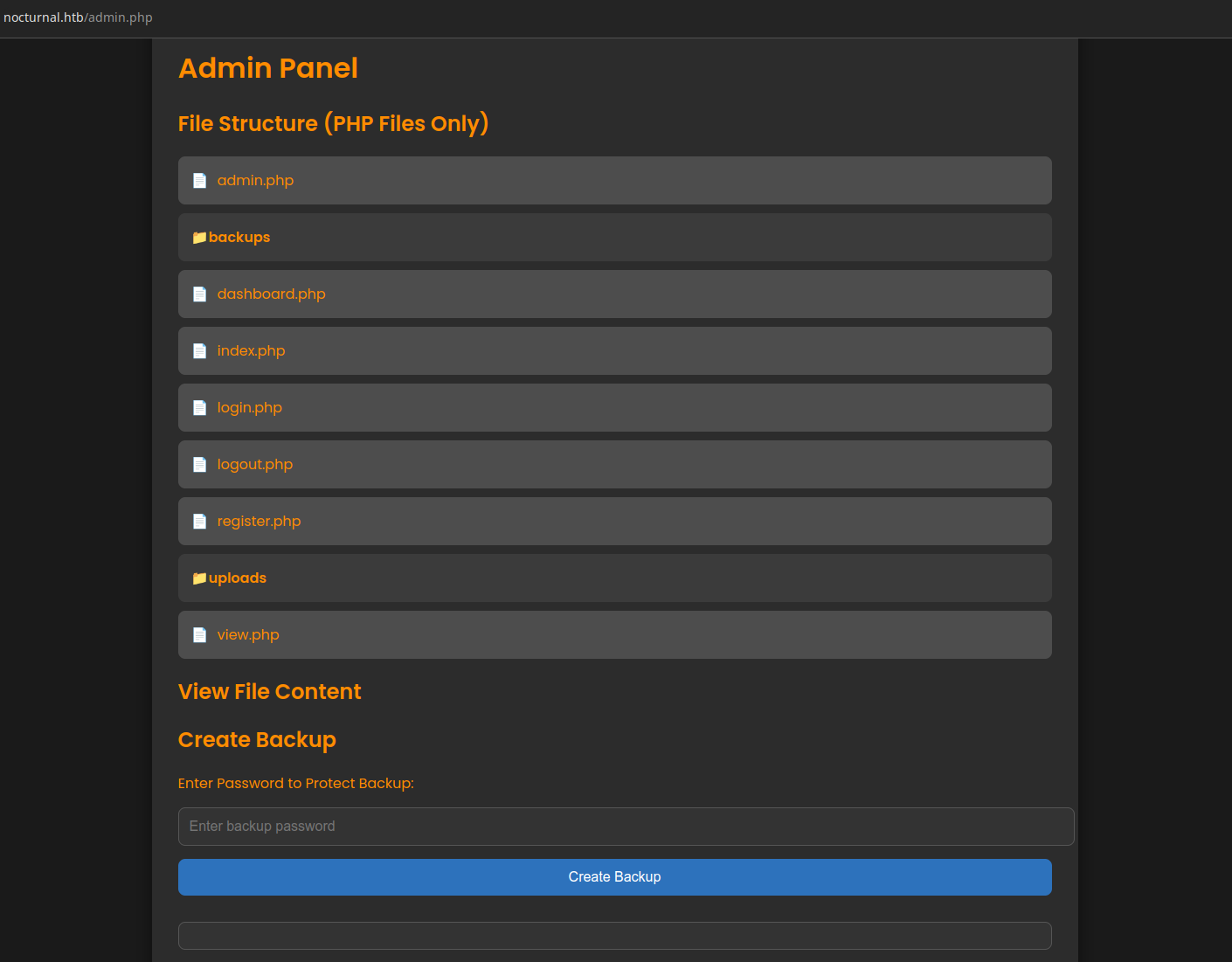Open view.php from the file list
1232x962 pixels.
point(248,635)
